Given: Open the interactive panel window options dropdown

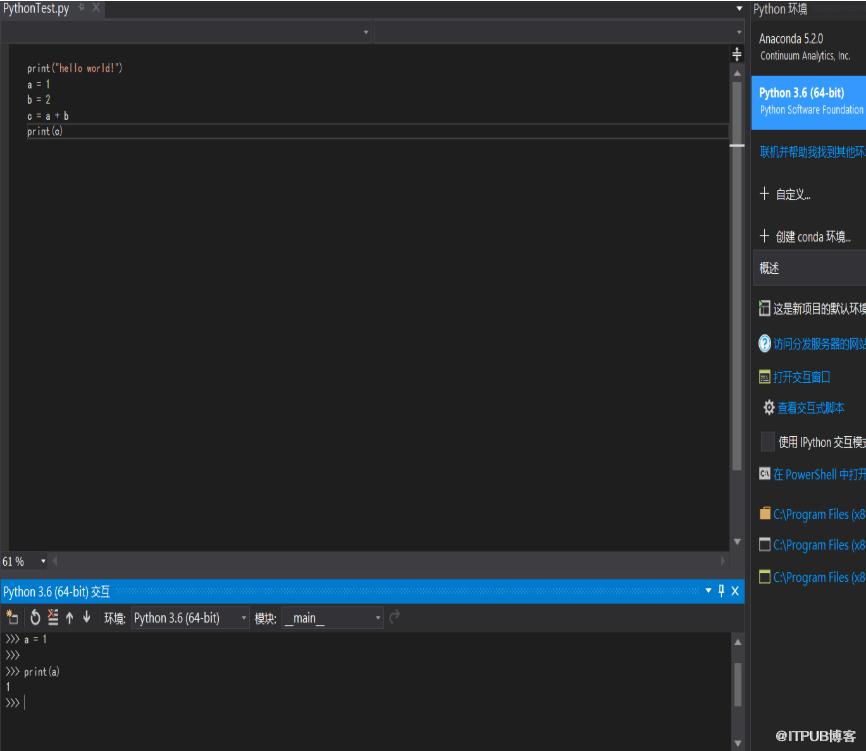Looking at the screenshot, I should [709, 591].
